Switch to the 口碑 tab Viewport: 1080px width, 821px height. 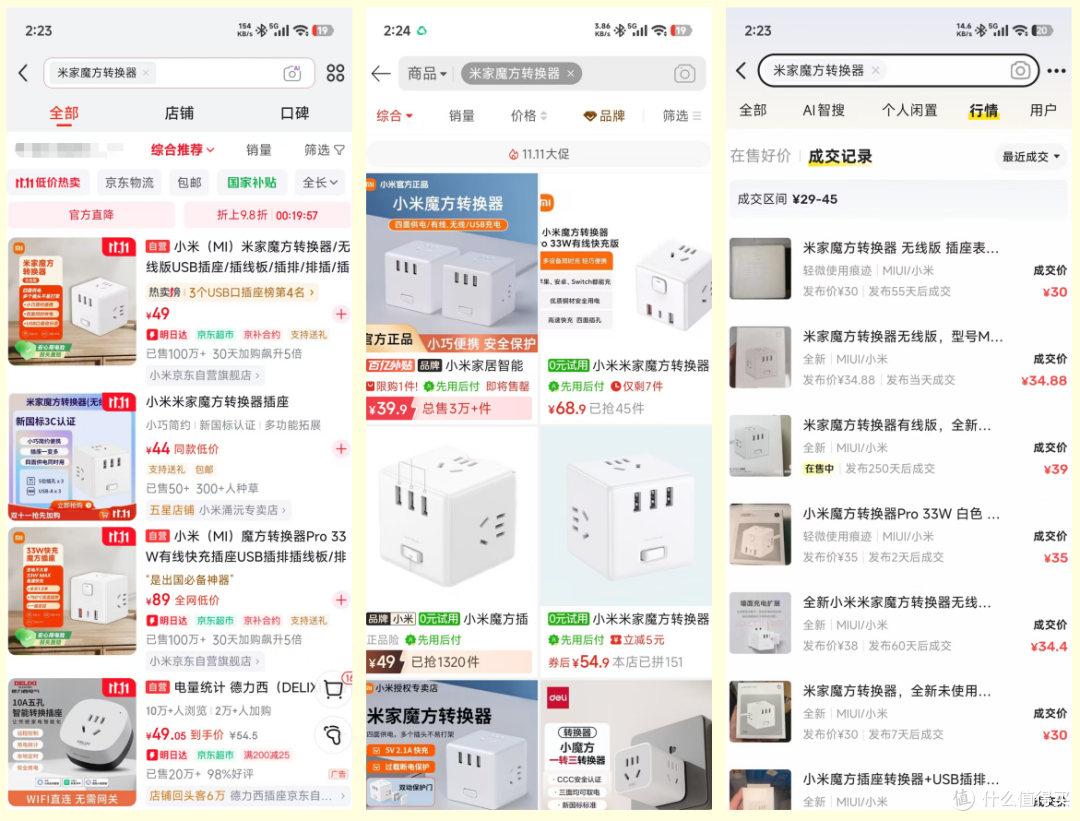(x=295, y=113)
